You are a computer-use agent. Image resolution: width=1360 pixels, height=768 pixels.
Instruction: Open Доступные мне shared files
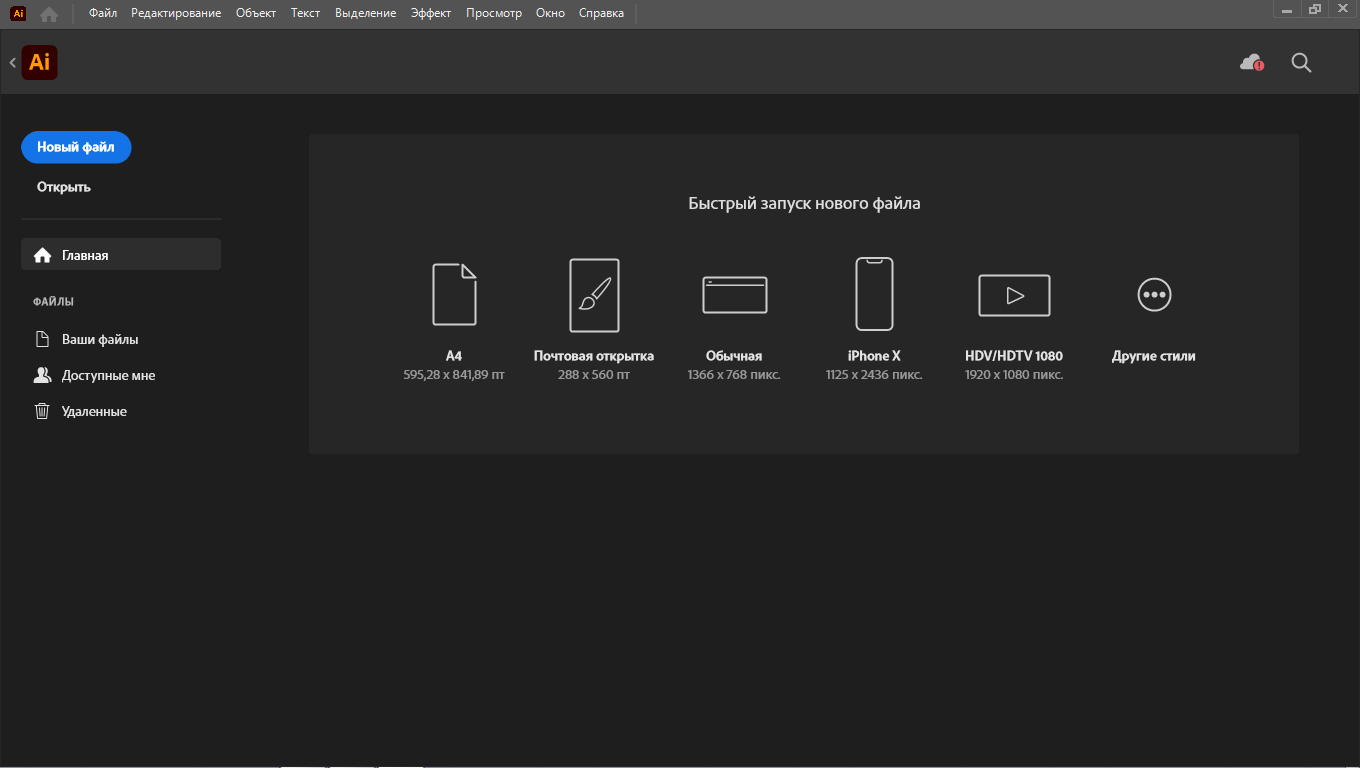coord(108,375)
